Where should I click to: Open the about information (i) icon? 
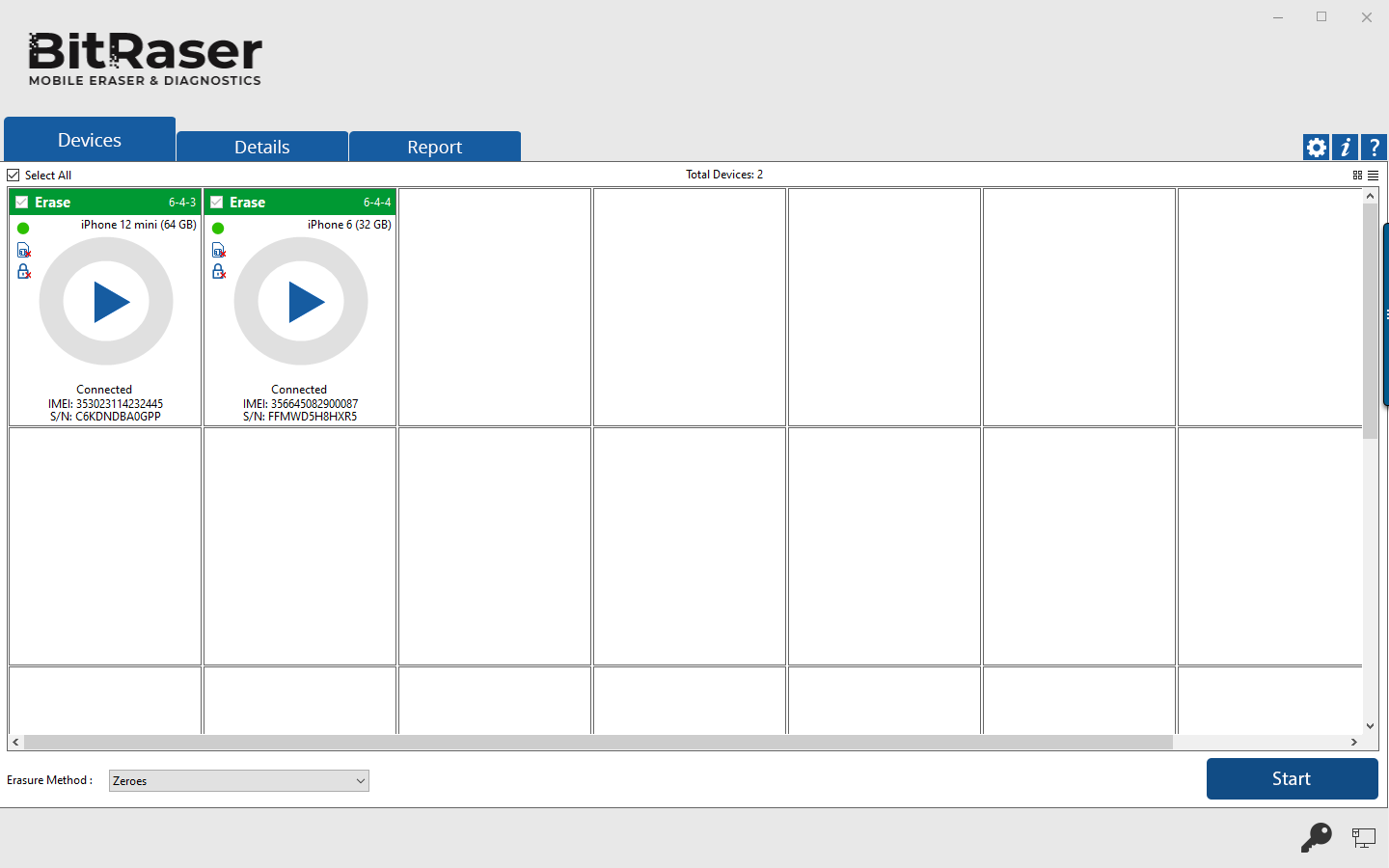(1345, 148)
